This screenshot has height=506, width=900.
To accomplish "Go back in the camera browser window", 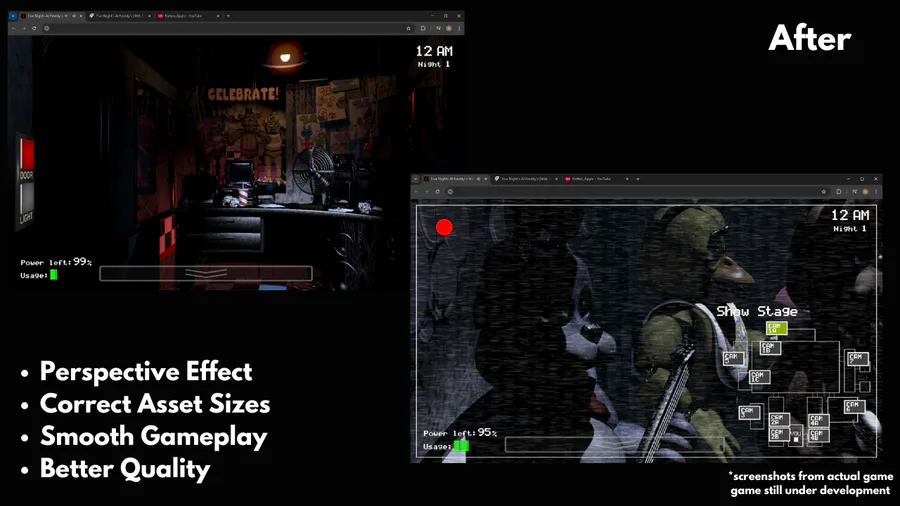I will 417,192.
